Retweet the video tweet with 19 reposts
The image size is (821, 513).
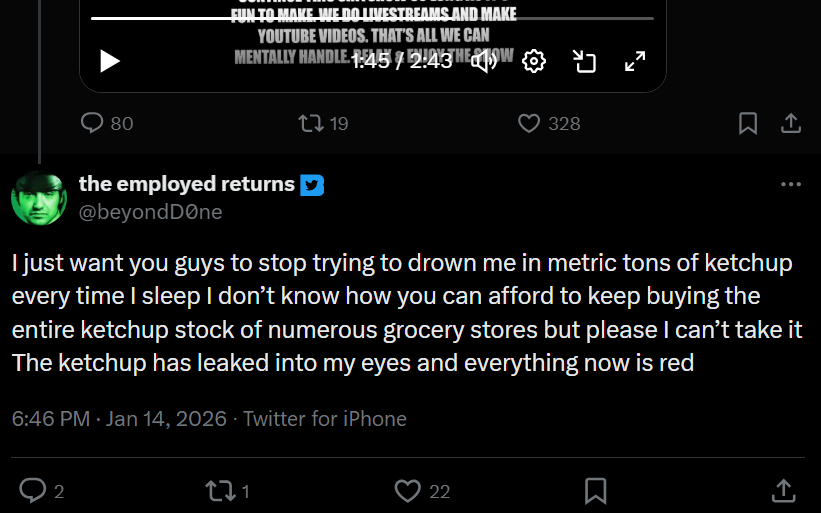point(323,124)
